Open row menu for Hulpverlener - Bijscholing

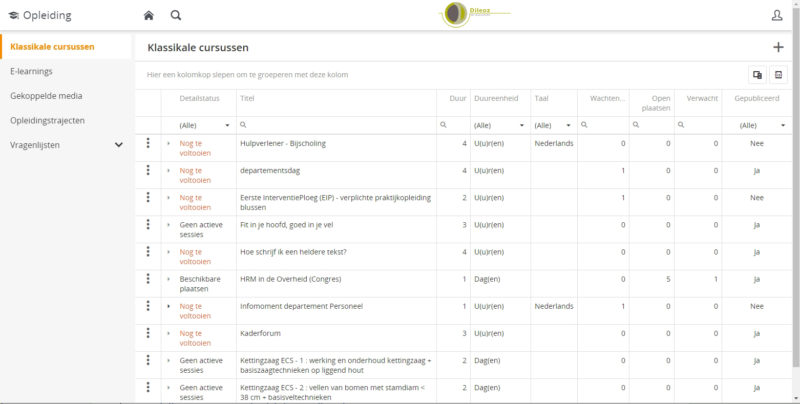pos(148,144)
